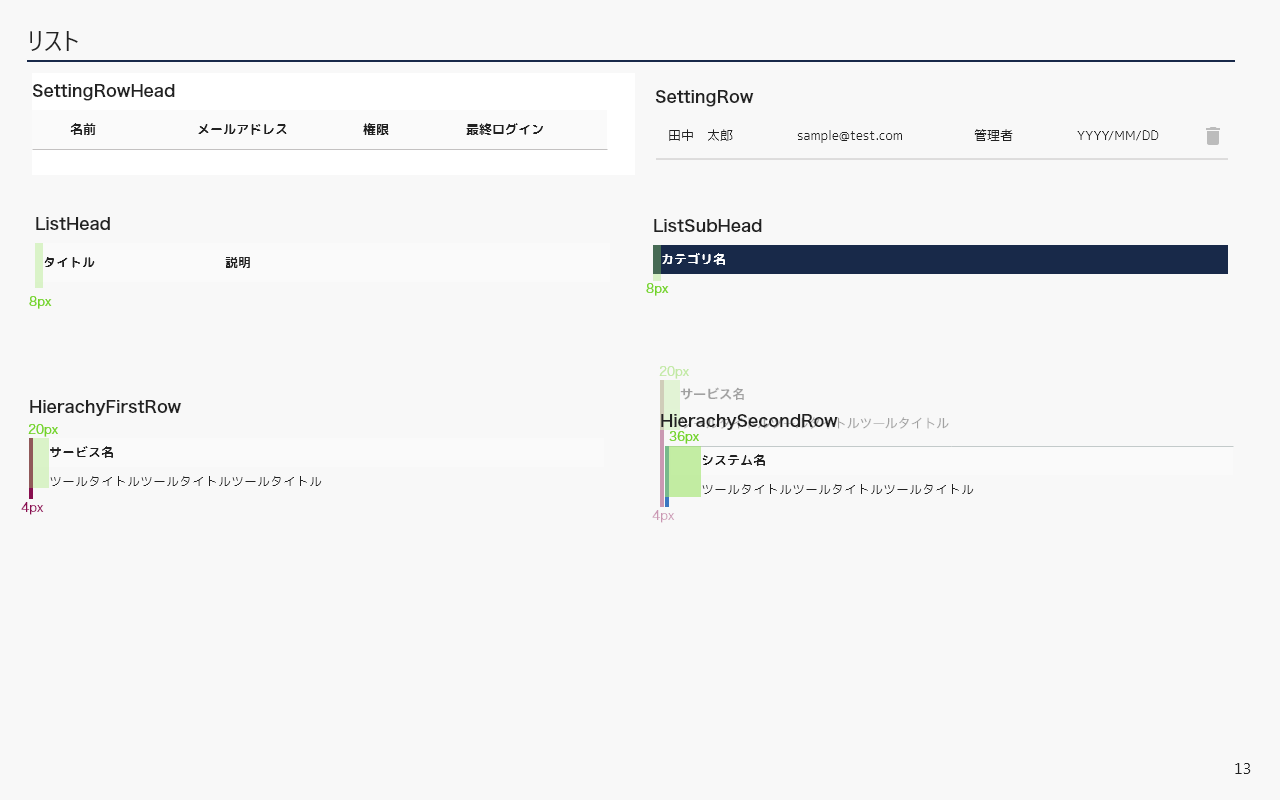
Task: Select the 説明 header in ListHead
Action: [x=238, y=263]
